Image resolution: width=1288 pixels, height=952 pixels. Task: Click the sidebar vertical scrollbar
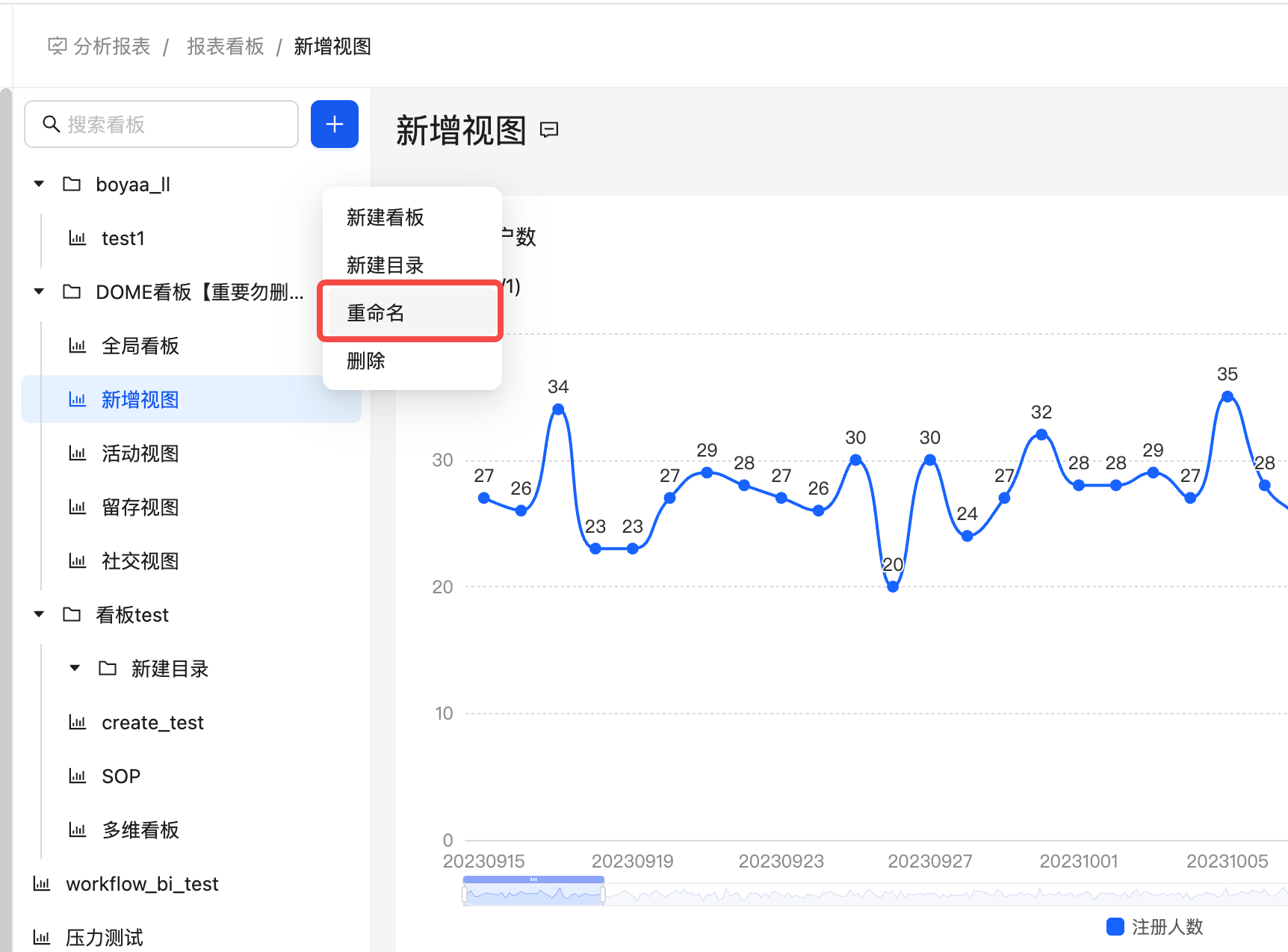6,520
